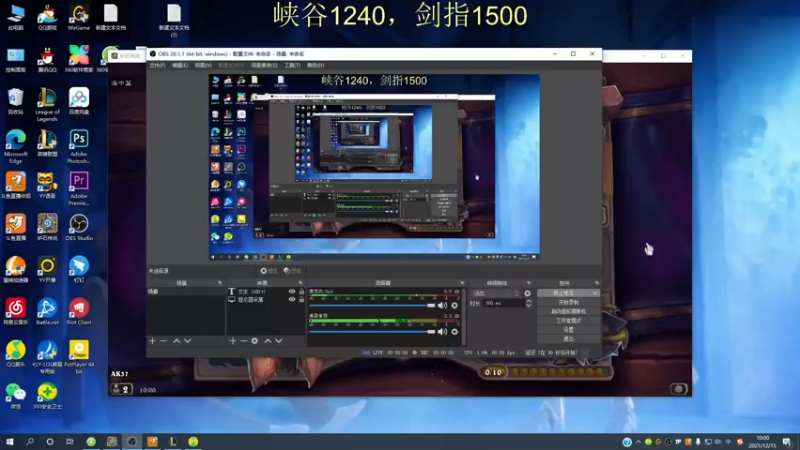Select the Riot Client desktop shortcut
The image size is (800, 450).
tap(79, 311)
